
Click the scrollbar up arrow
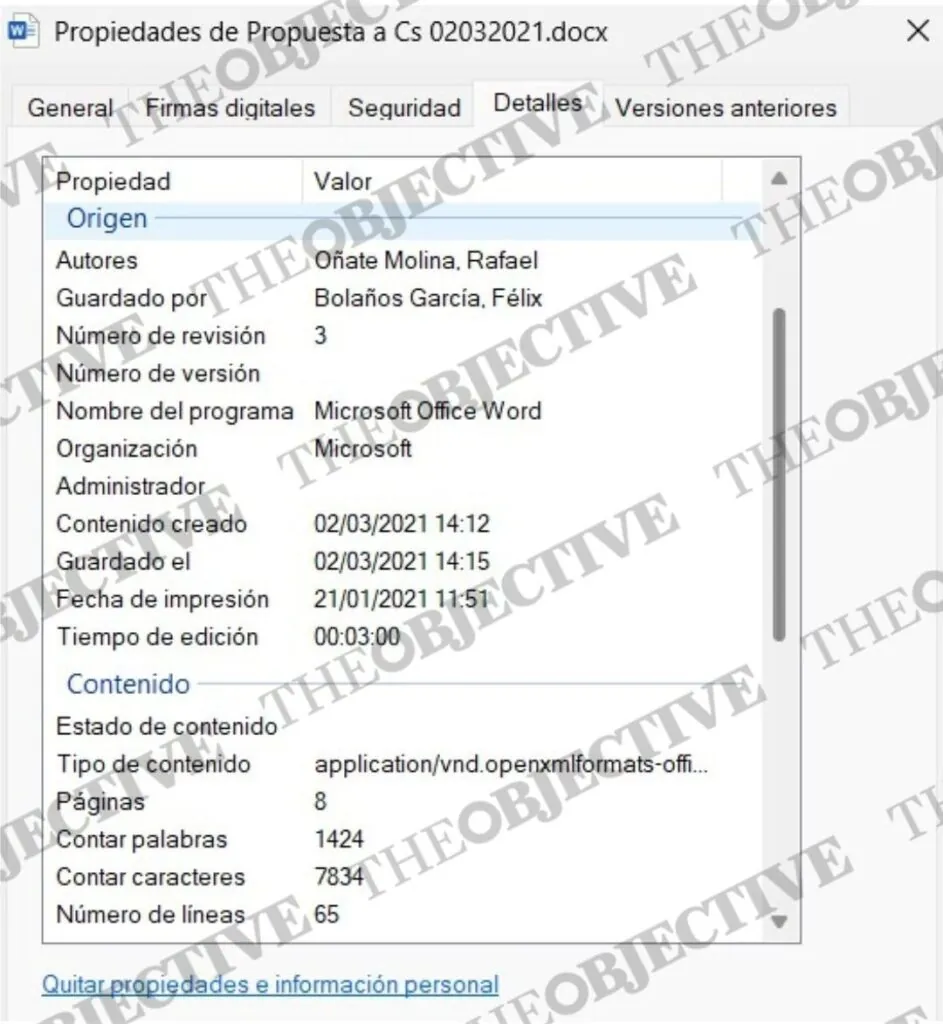coord(779,180)
